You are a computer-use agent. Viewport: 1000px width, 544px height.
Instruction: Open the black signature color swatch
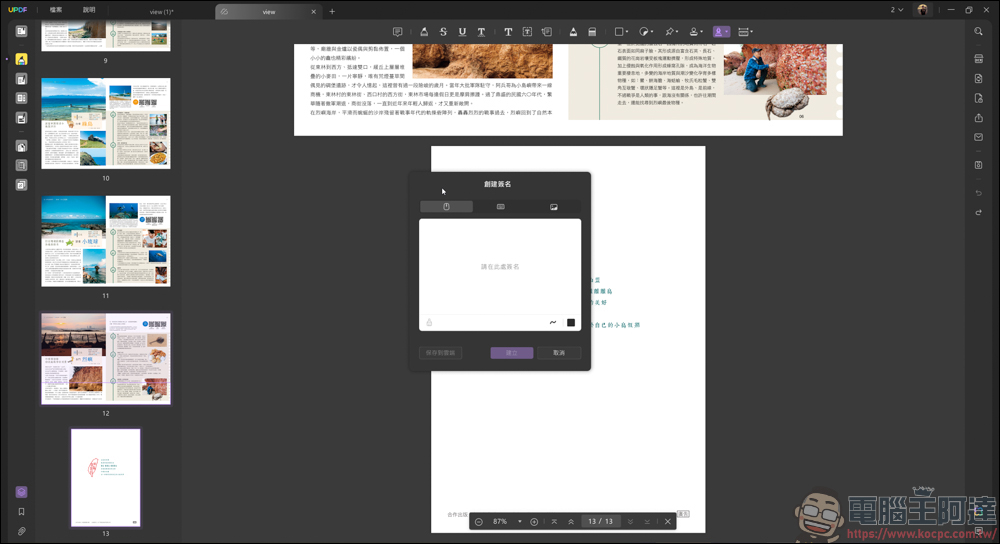click(571, 323)
